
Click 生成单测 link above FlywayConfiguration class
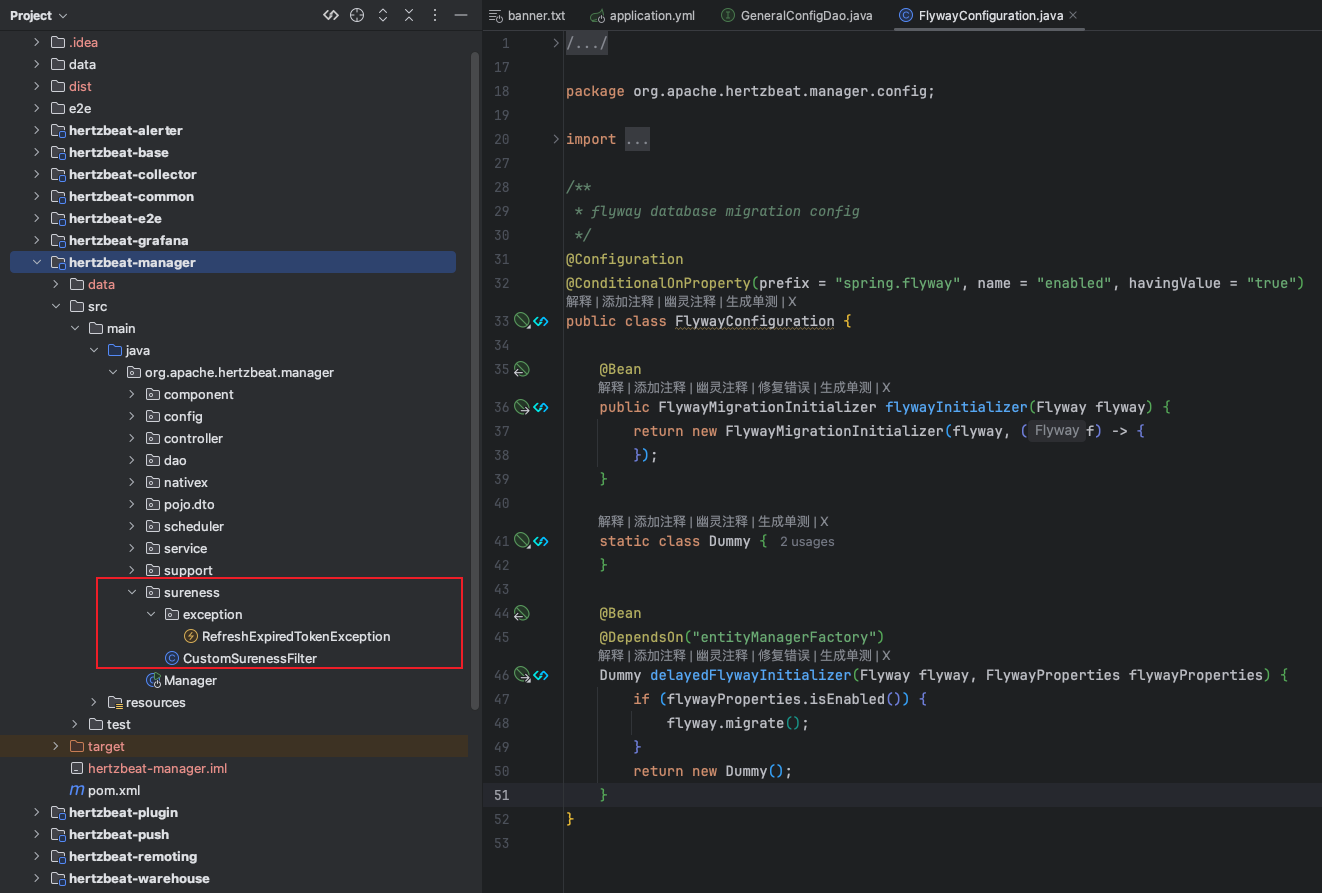[751, 301]
